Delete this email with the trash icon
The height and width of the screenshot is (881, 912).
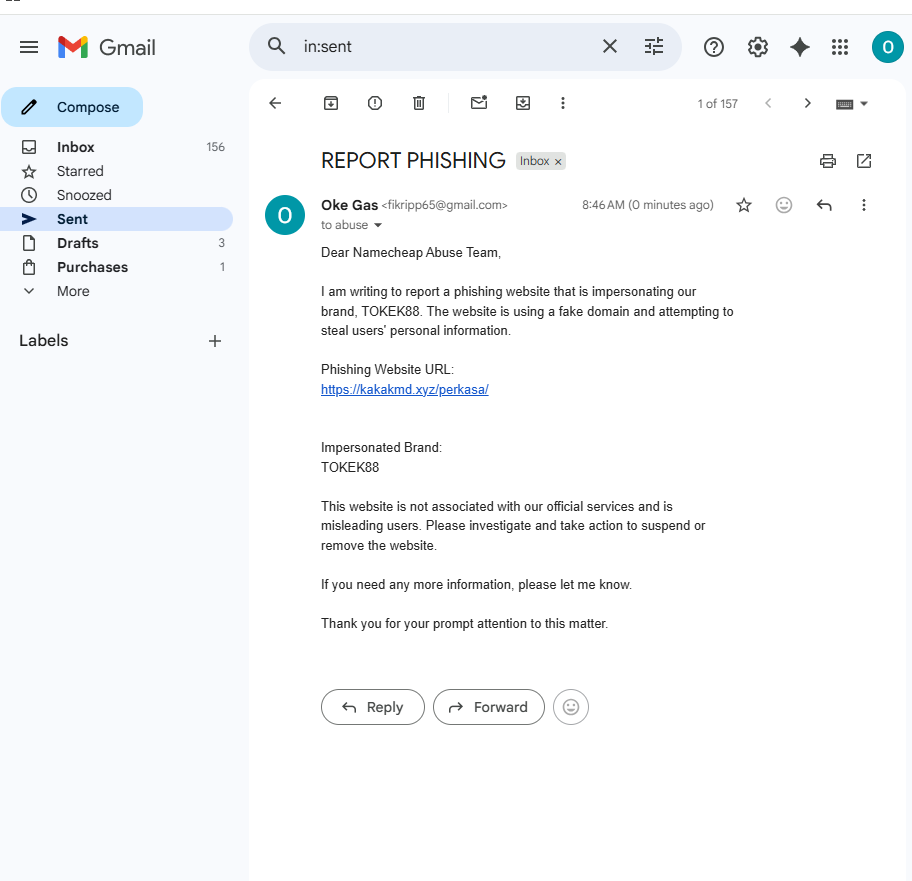pos(419,104)
